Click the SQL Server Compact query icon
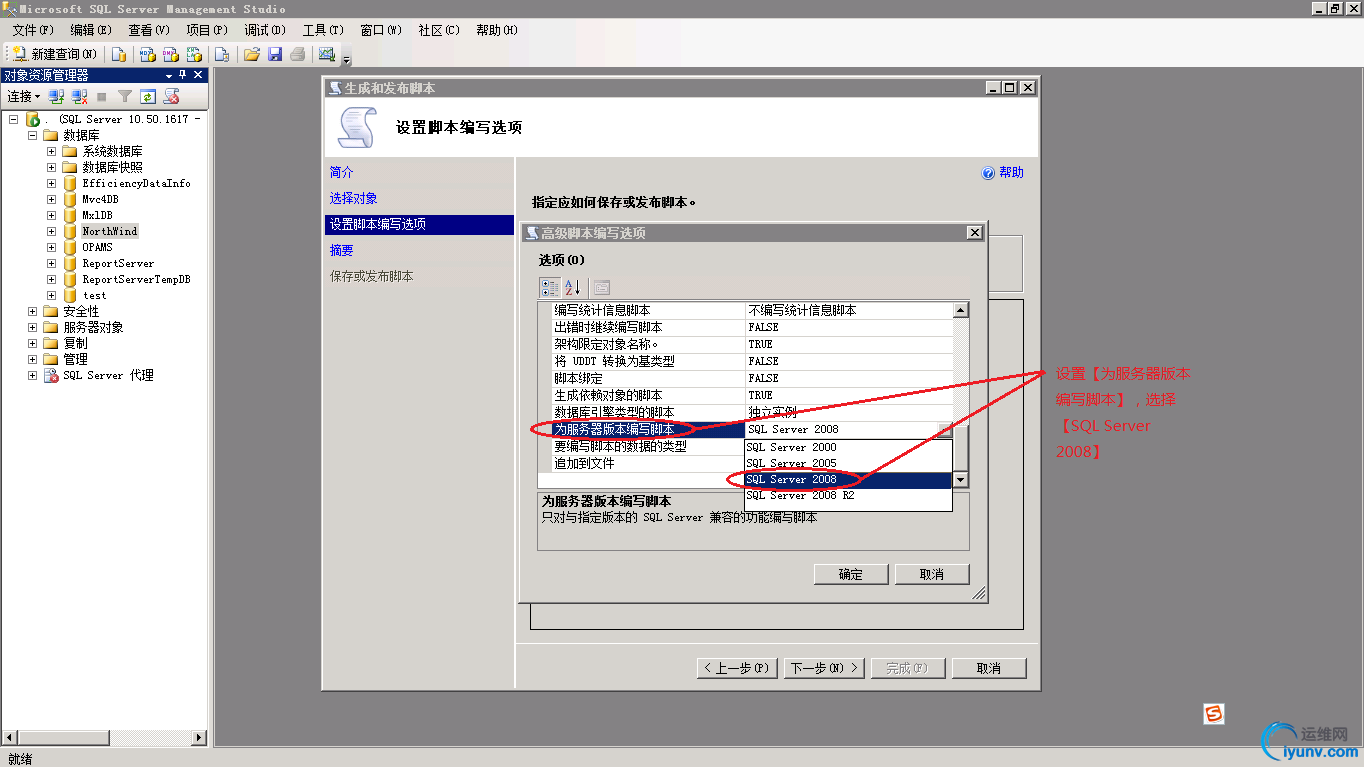The height and width of the screenshot is (768, 1364). (222, 54)
